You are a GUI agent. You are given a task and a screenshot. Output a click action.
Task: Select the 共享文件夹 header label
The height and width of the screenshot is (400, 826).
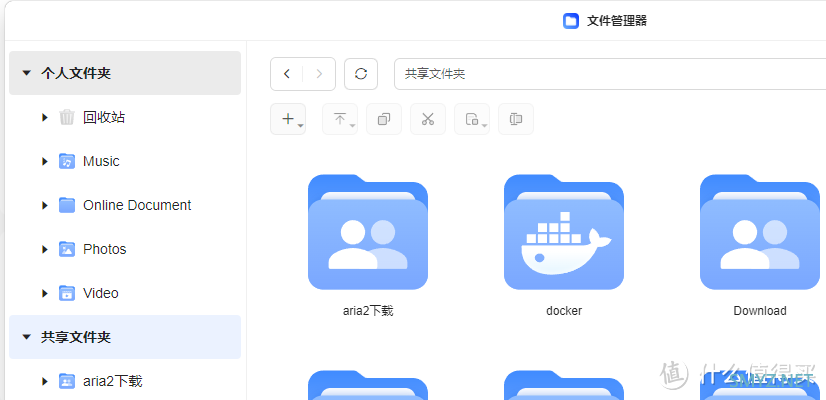click(x=76, y=337)
